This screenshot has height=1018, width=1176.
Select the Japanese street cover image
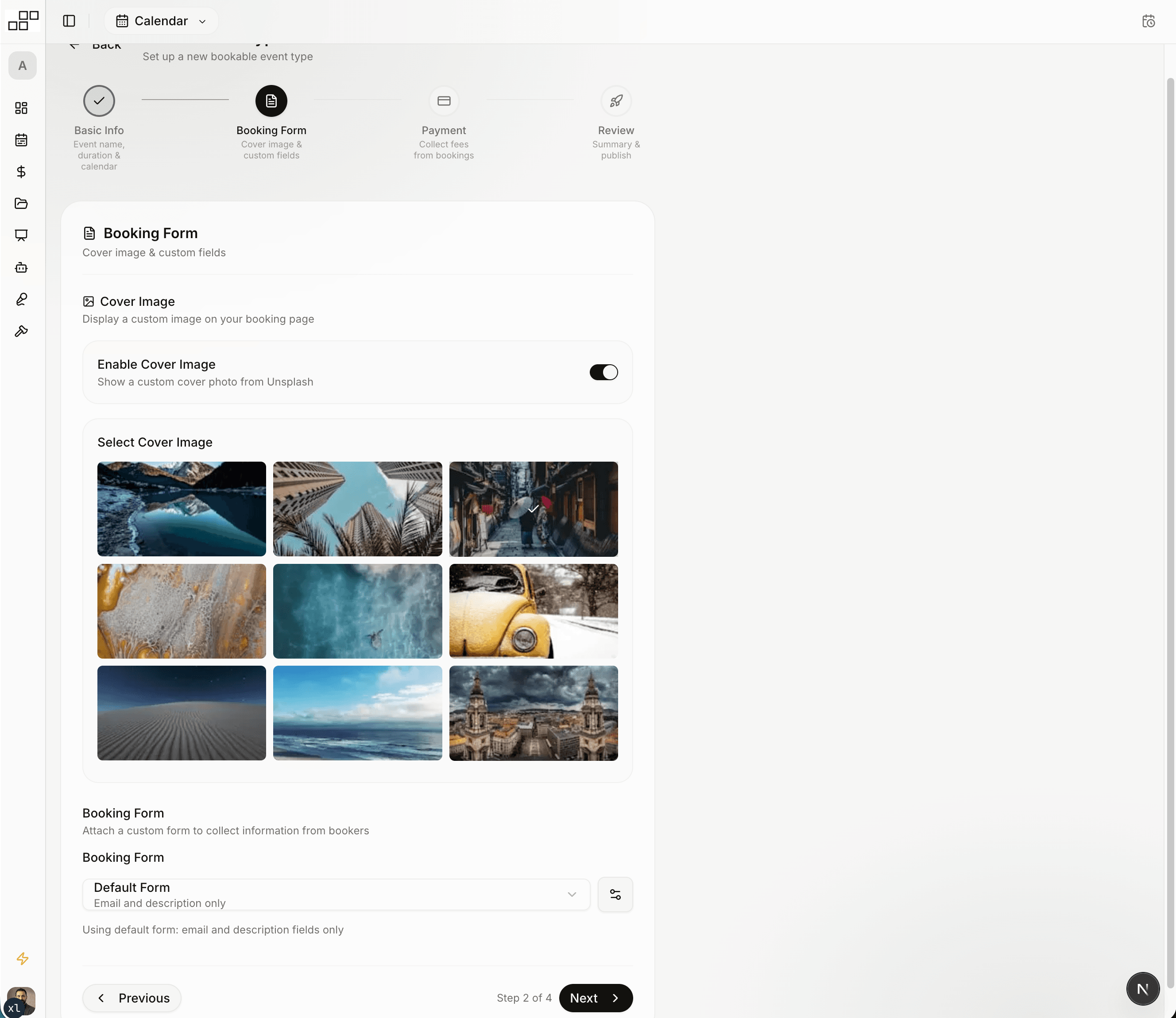pos(533,509)
